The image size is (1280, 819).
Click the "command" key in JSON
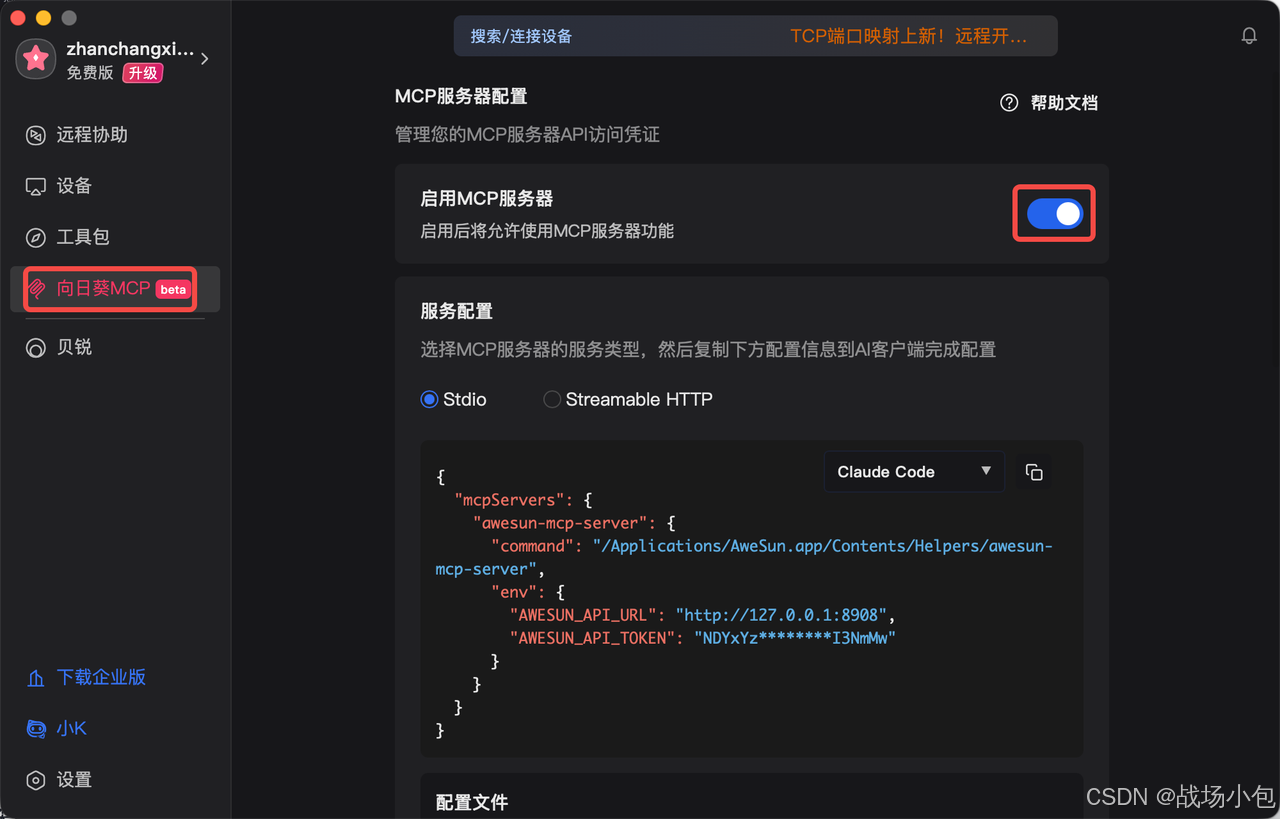pyautogui.click(x=532, y=546)
